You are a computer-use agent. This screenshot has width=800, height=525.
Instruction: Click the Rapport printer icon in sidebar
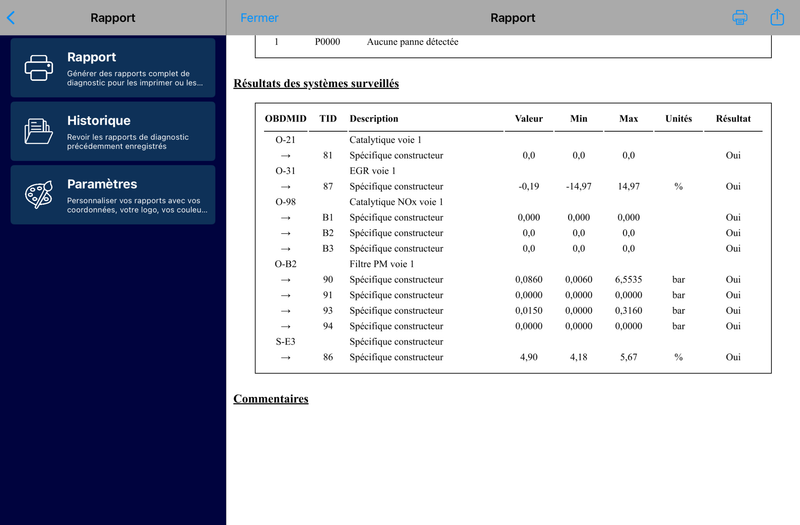pyautogui.click(x=39, y=67)
